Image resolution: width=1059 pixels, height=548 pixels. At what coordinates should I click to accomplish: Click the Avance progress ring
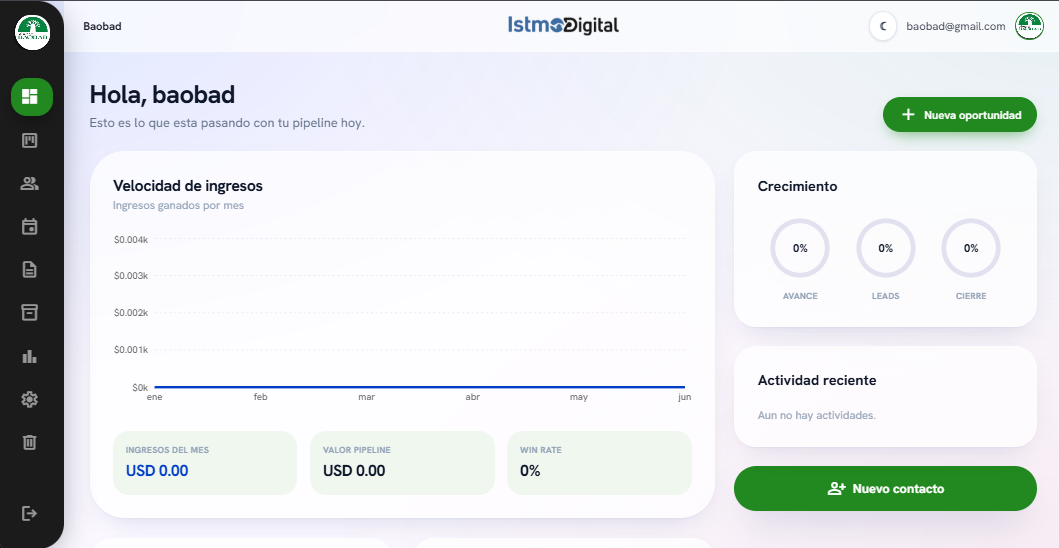(x=800, y=248)
